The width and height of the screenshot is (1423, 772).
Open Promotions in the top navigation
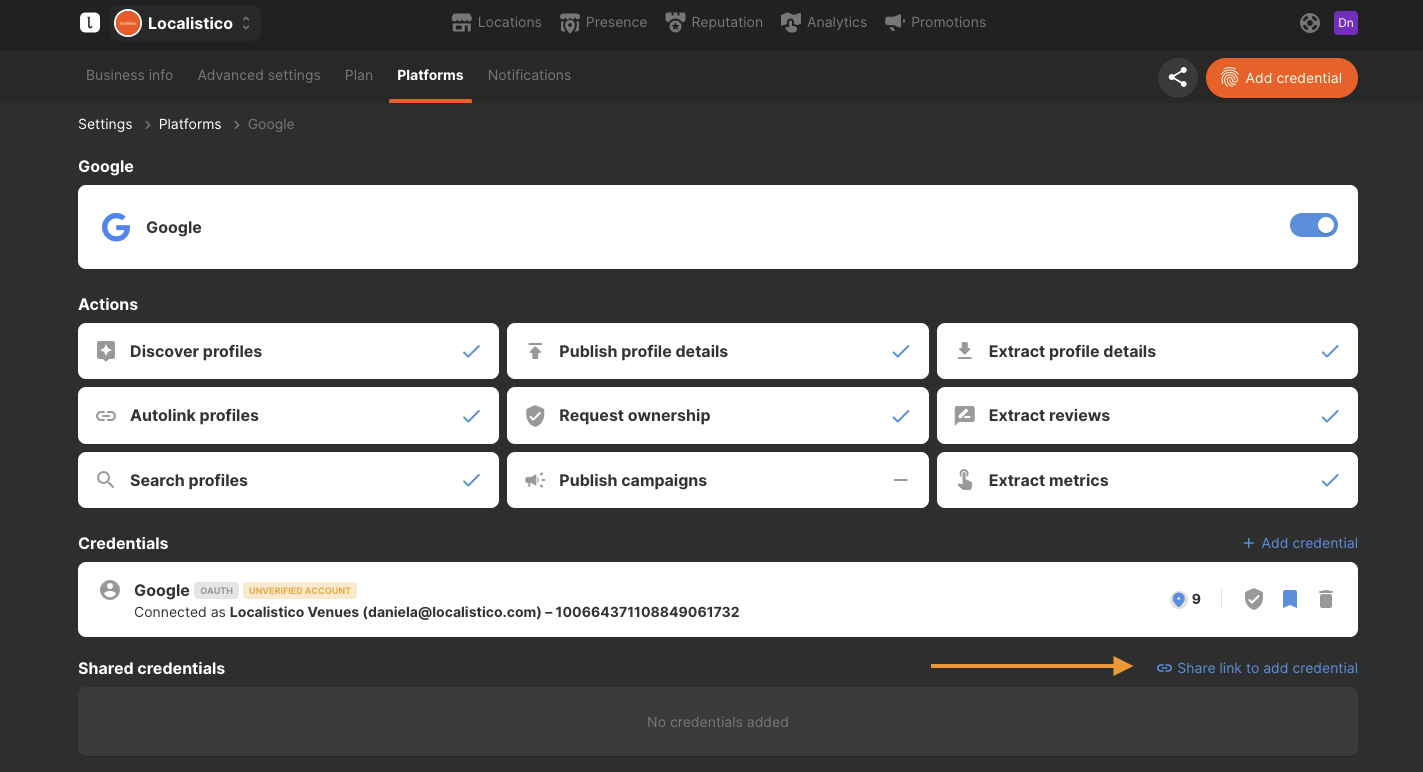pyautogui.click(x=935, y=22)
